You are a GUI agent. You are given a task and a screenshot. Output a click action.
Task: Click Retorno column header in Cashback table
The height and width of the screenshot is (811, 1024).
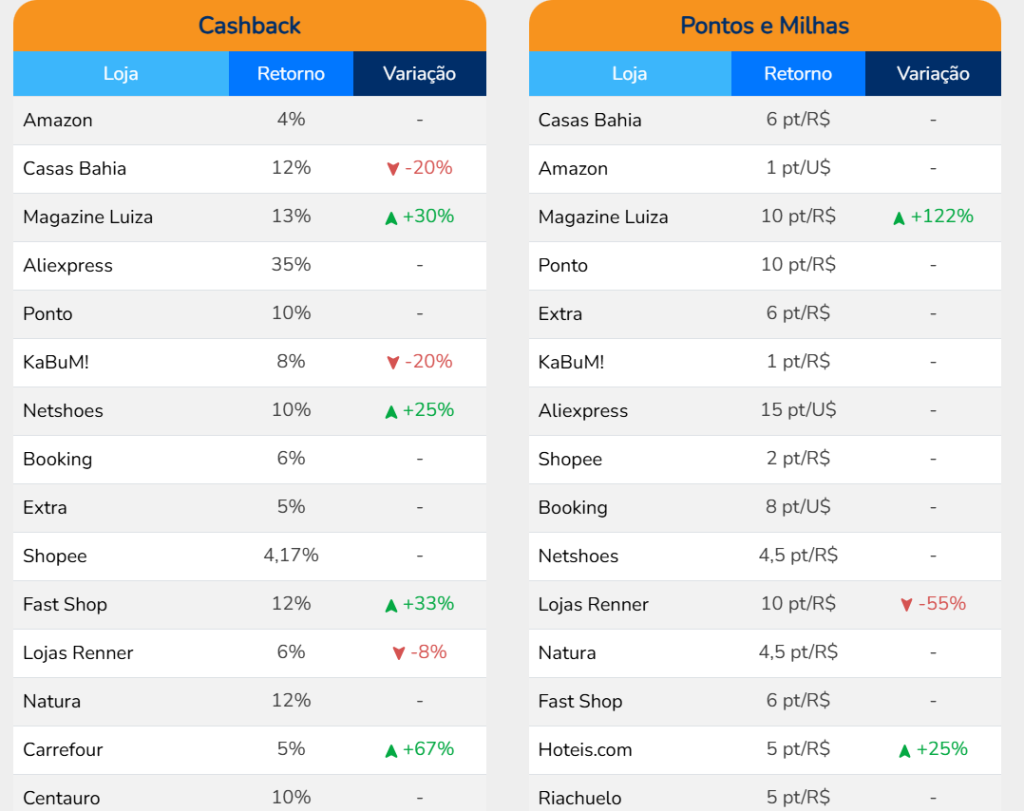point(291,74)
